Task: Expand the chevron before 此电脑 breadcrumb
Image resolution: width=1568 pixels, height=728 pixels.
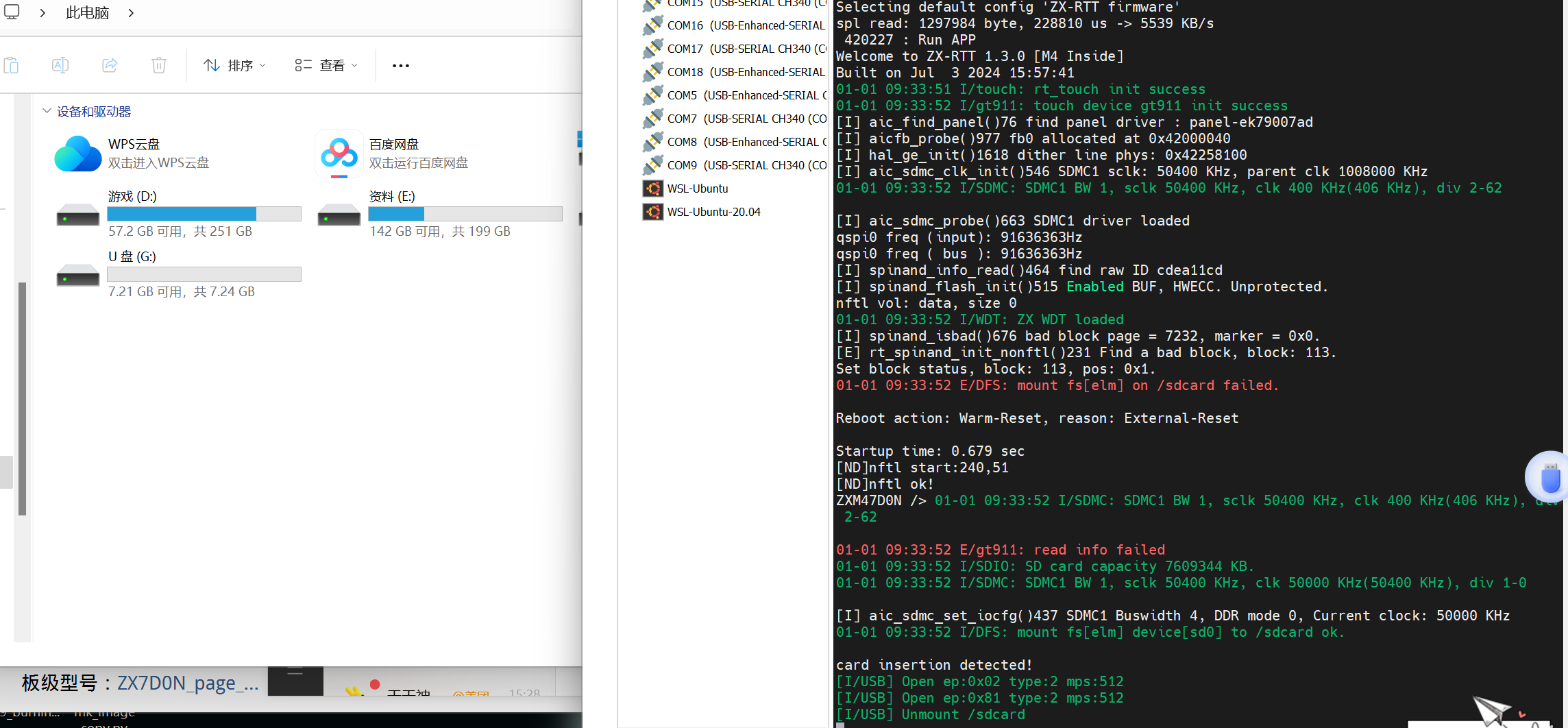Action: point(42,12)
